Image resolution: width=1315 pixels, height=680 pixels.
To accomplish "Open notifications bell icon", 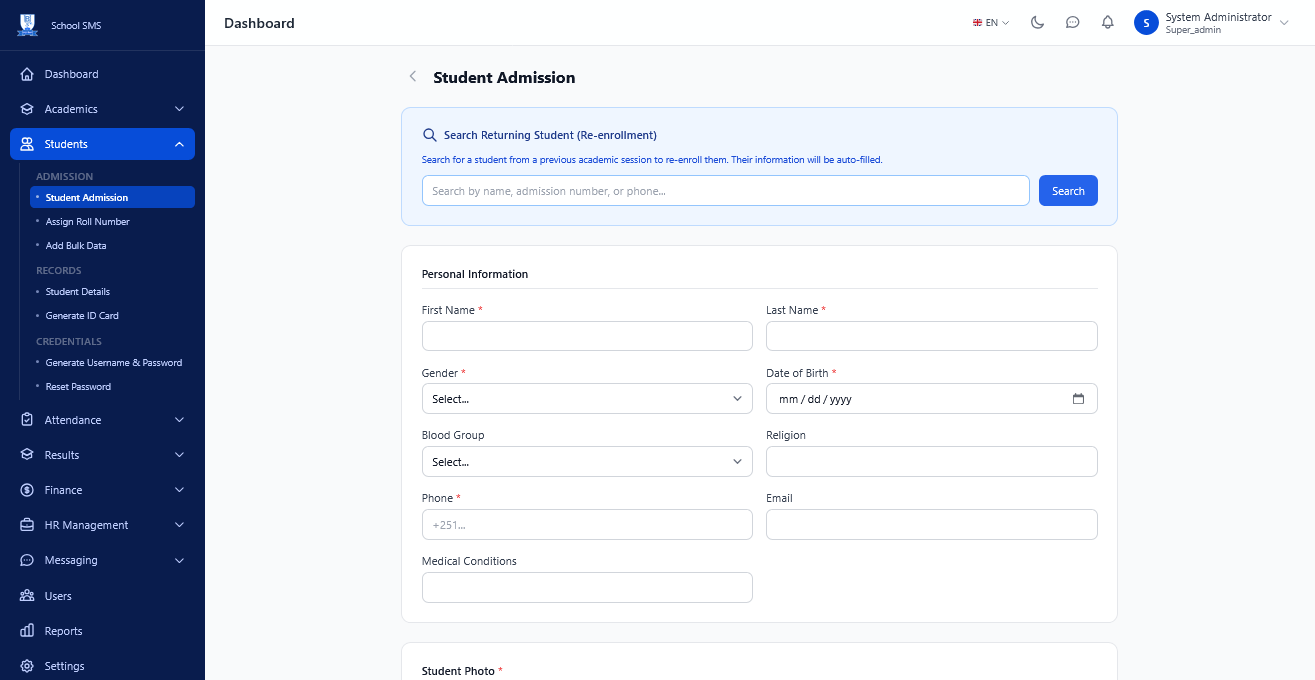I will [x=1107, y=22].
